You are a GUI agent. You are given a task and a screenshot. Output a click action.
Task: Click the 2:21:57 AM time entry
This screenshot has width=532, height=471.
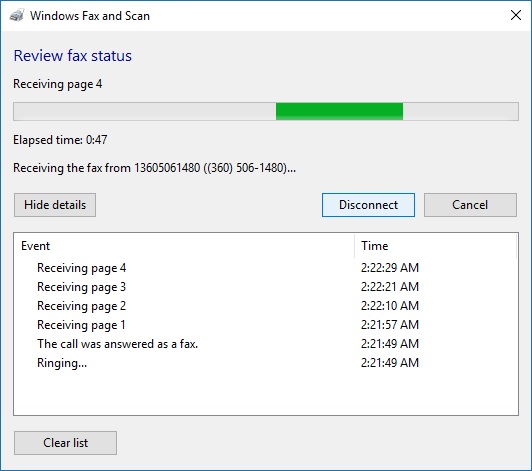(390, 325)
